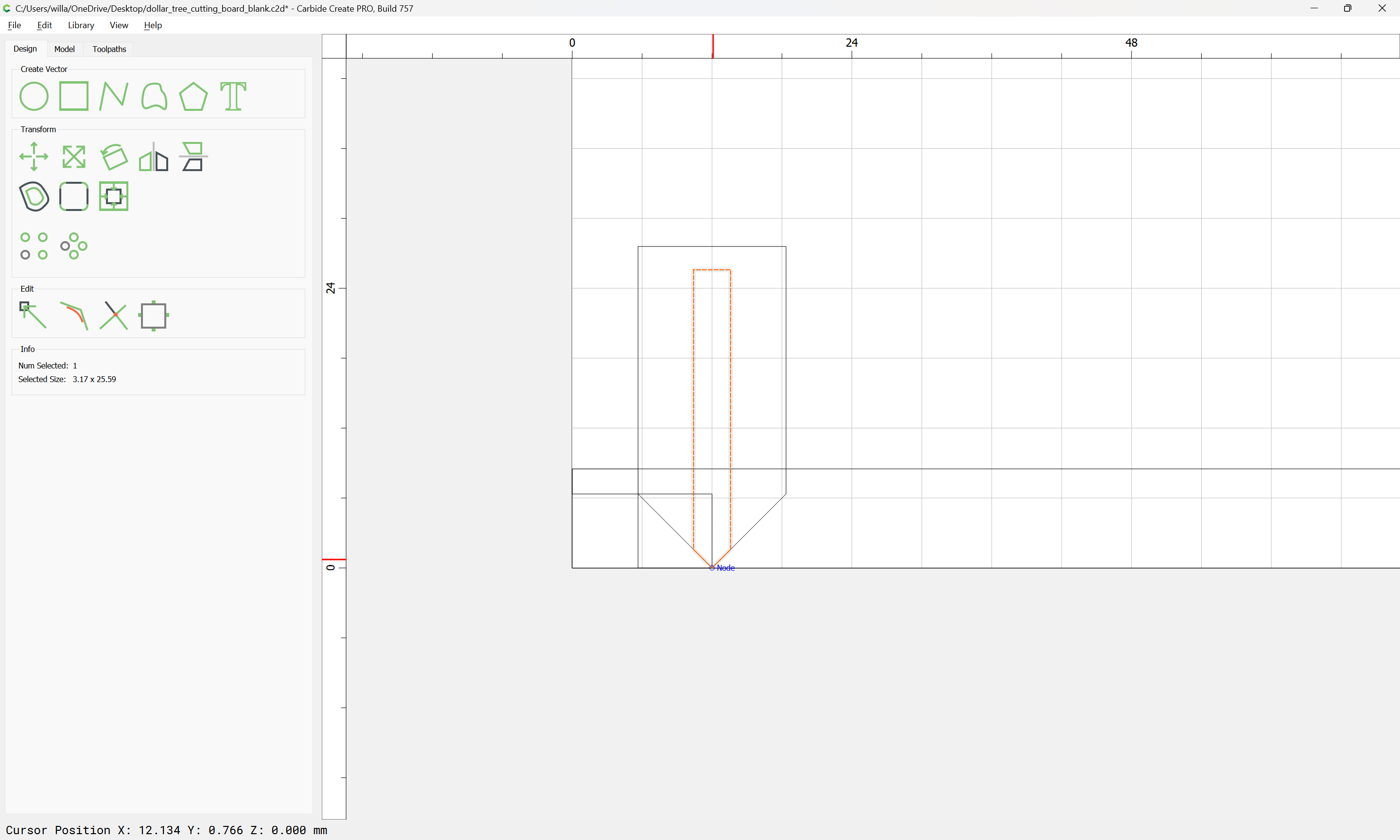Activate the Move transform tool
The height and width of the screenshot is (840, 1400).
click(x=34, y=157)
